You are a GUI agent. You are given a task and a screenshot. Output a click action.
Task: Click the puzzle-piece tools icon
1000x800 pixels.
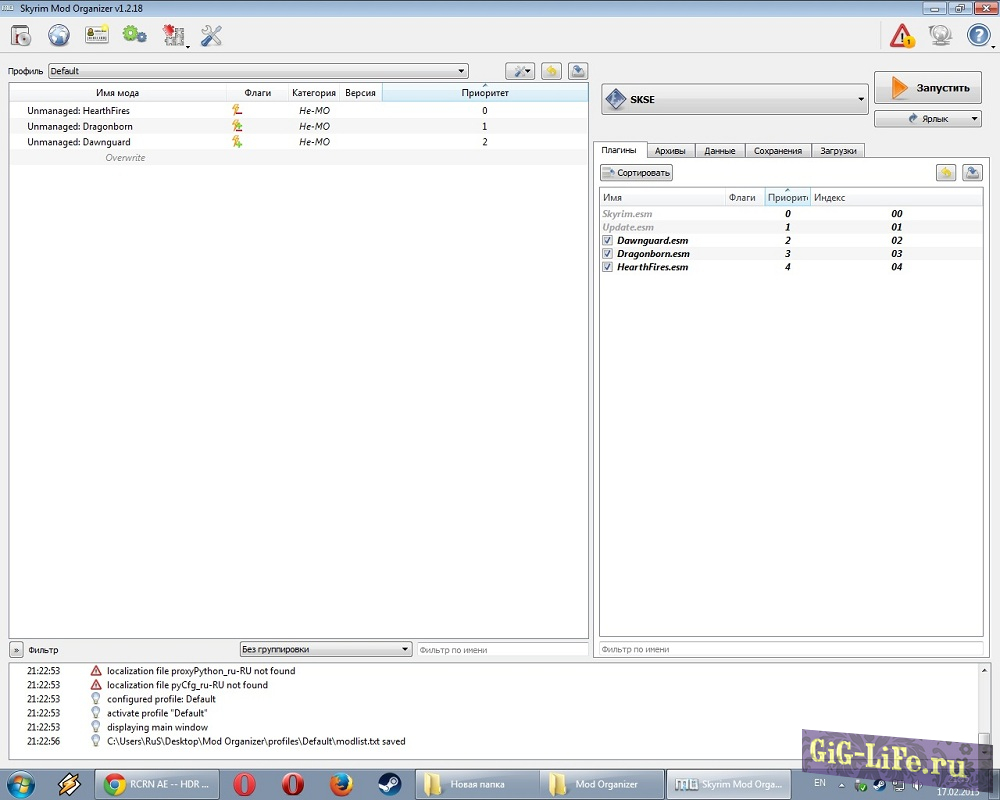[x=175, y=34]
